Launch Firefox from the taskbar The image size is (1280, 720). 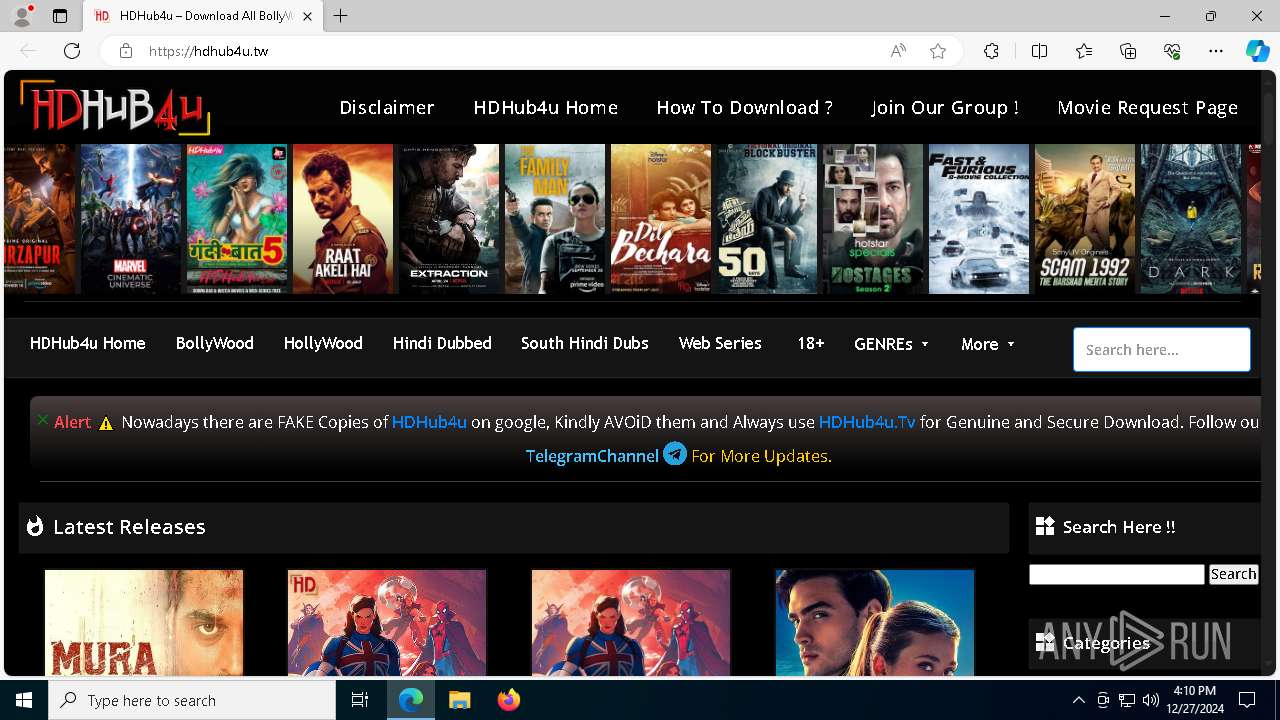coord(508,700)
